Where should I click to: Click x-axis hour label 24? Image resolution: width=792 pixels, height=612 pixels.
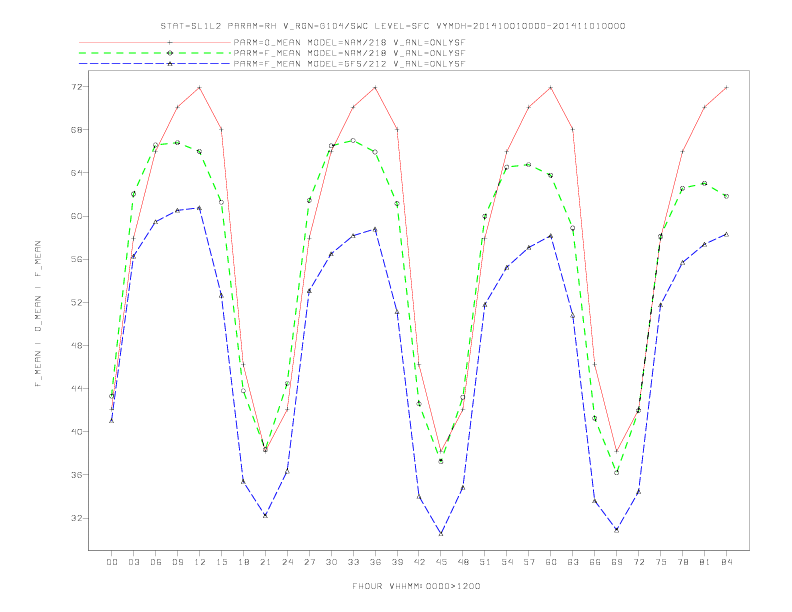point(287,562)
